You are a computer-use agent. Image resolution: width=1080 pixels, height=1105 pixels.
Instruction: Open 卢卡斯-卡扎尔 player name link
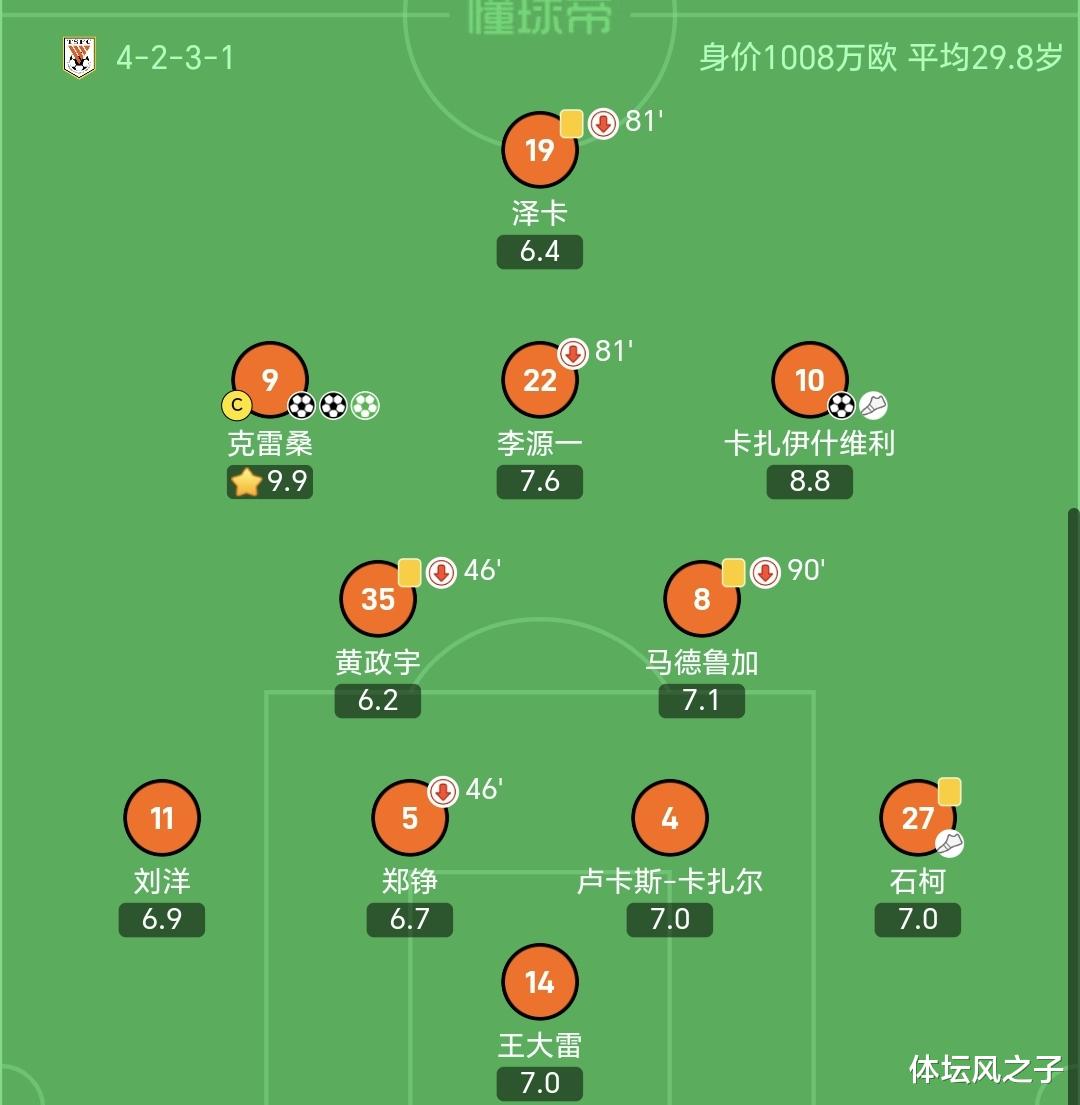[670, 881]
